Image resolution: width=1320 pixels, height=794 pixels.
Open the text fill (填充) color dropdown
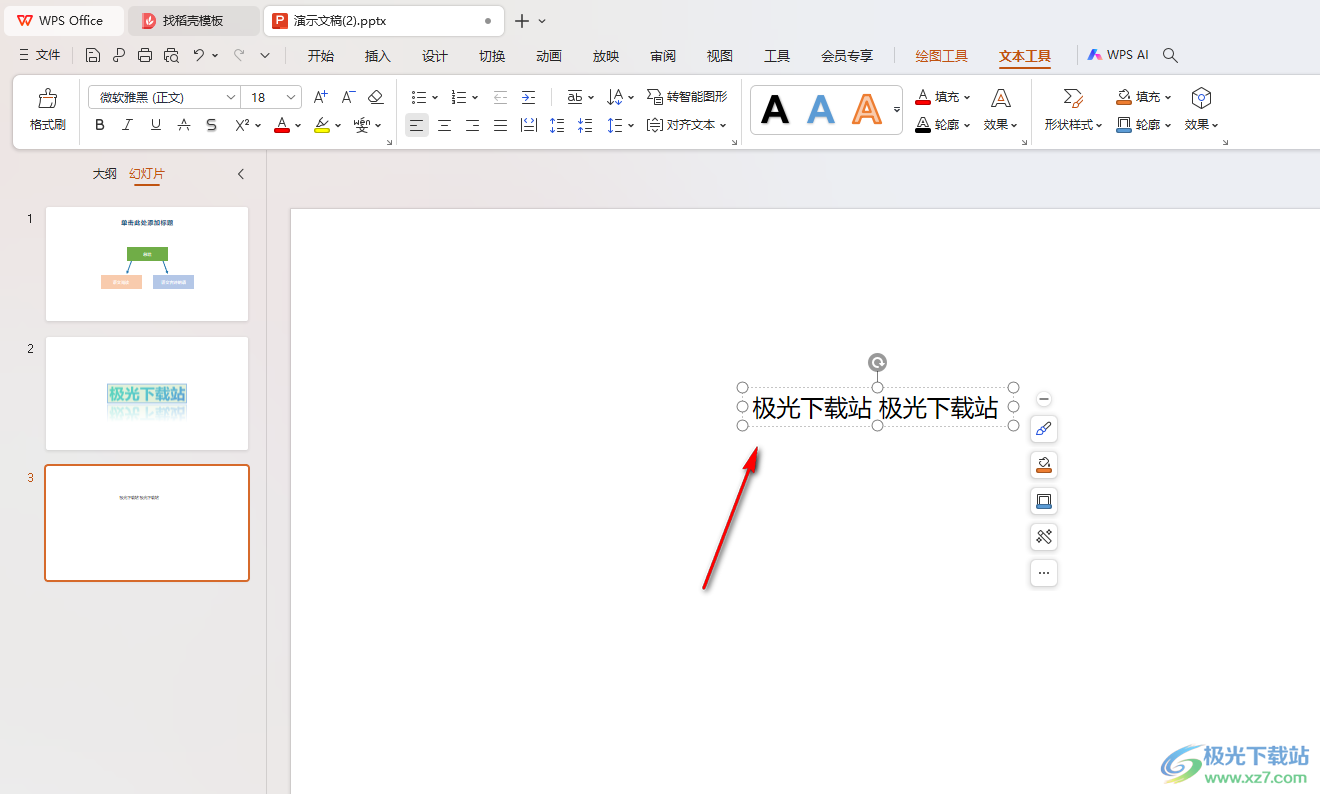coord(943,97)
